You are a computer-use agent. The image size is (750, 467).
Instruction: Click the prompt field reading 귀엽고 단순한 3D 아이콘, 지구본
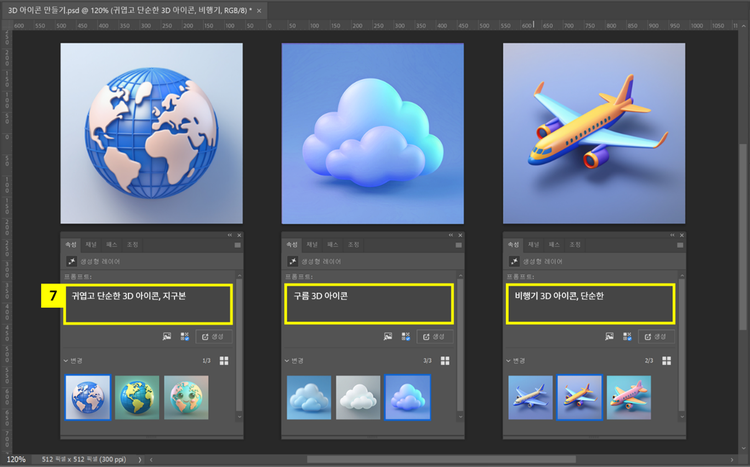tap(148, 304)
